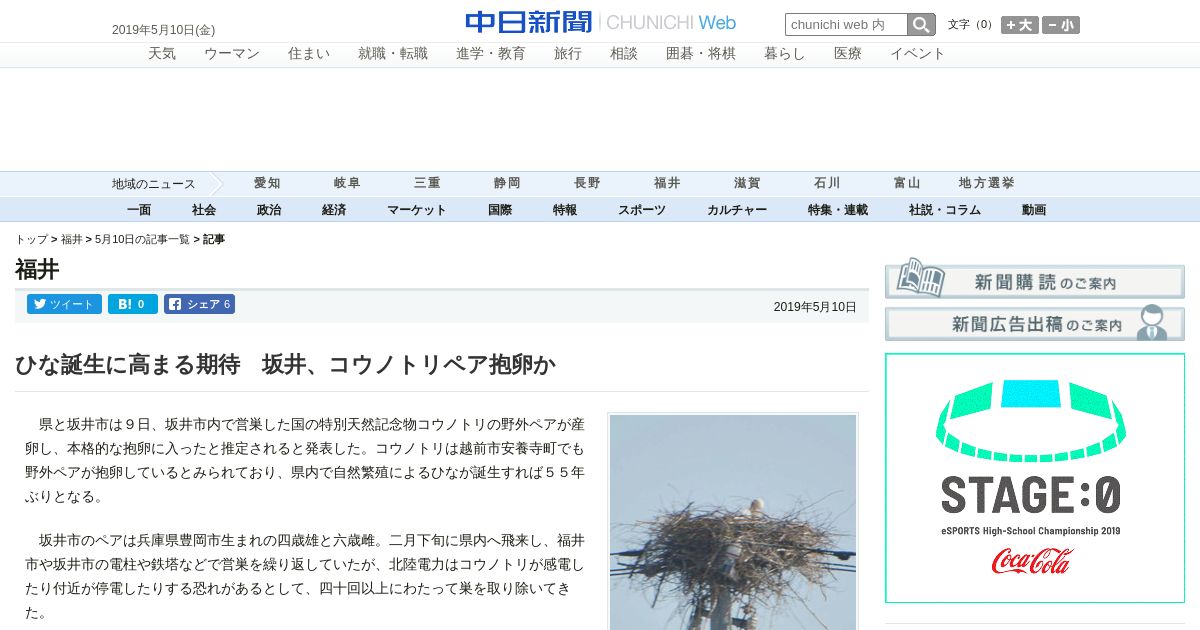Increase text size with 大 button

(1020, 25)
